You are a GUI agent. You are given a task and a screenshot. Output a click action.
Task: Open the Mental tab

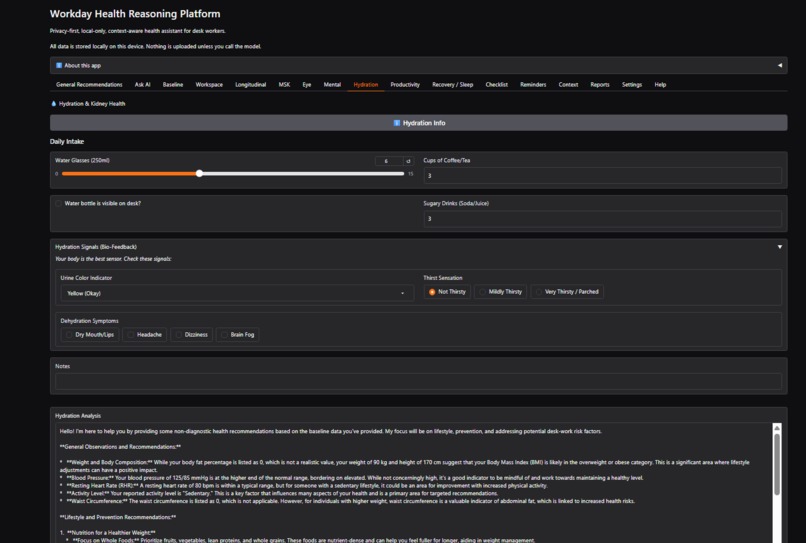(x=332, y=84)
